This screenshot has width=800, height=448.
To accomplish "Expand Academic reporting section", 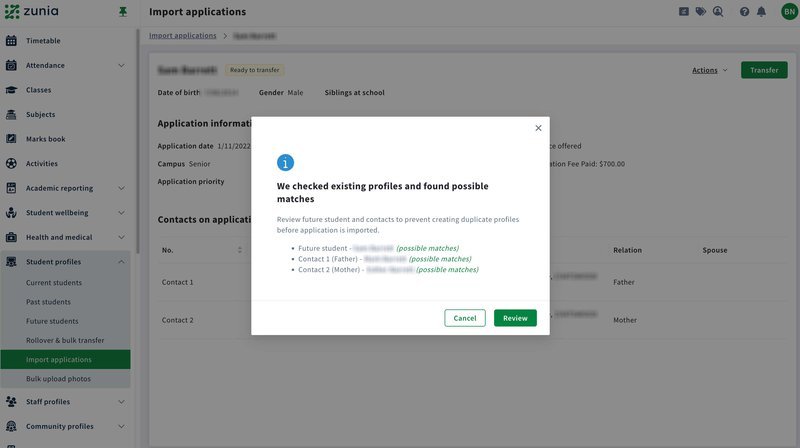I will tap(121, 188).
